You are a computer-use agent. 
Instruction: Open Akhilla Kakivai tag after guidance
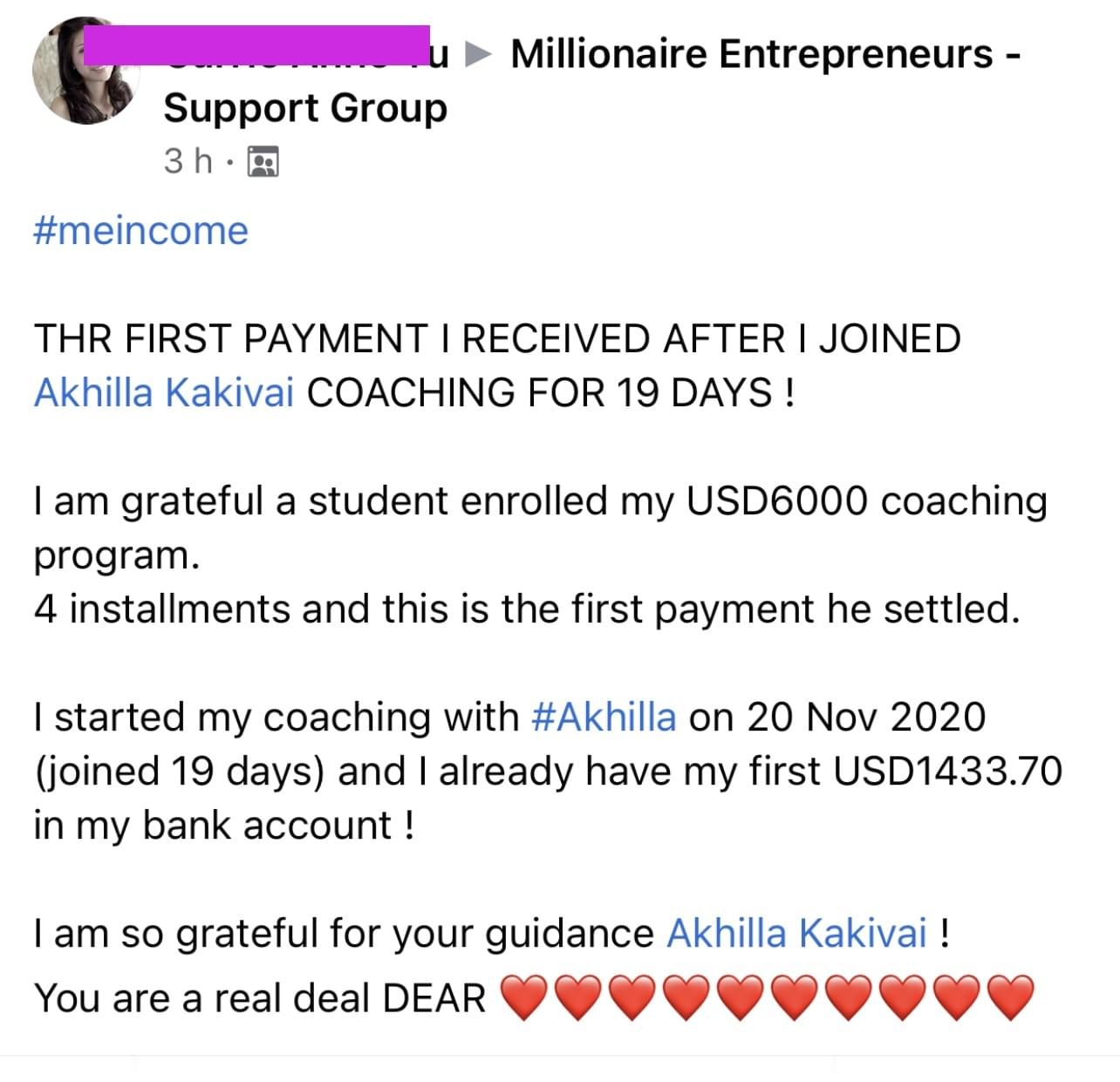point(796,934)
